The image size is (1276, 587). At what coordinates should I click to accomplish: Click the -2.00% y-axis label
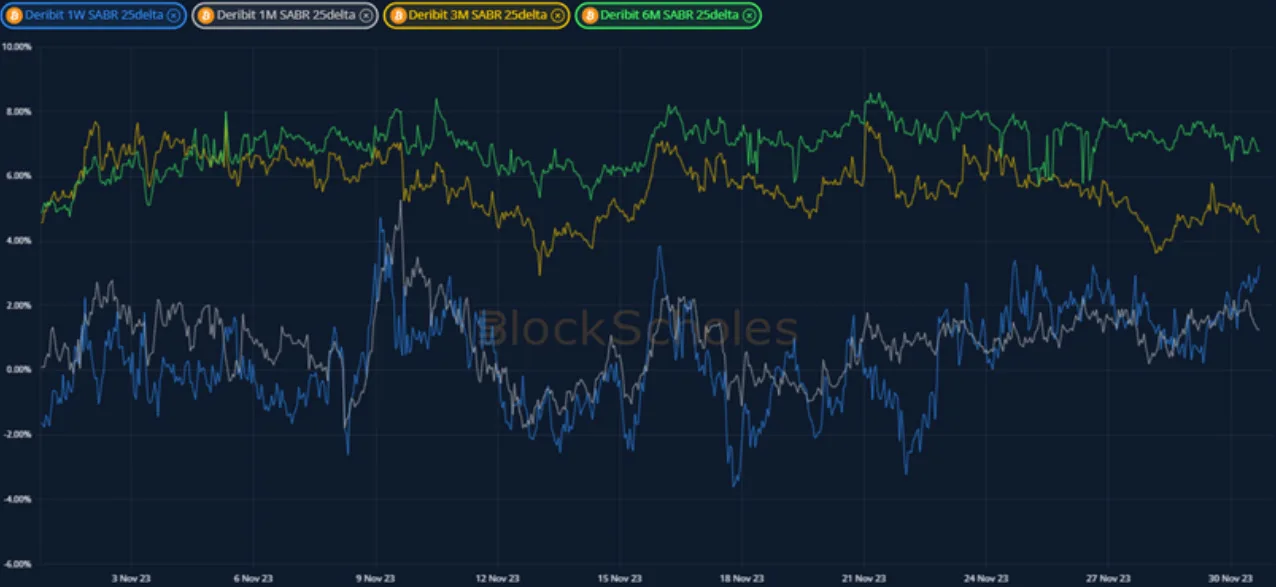(x=18, y=435)
